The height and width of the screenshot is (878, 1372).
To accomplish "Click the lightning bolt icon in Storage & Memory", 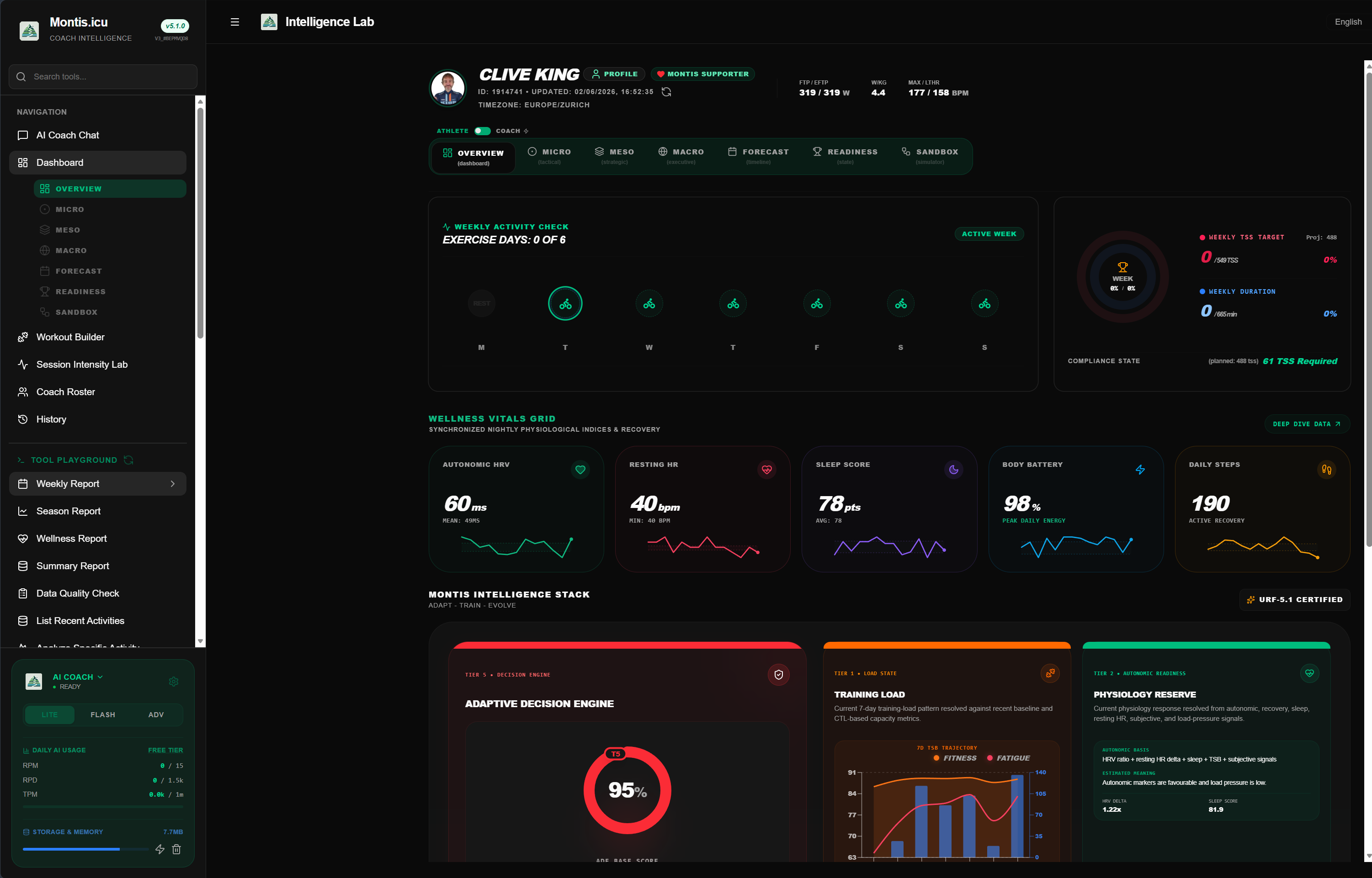I will tap(160, 849).
